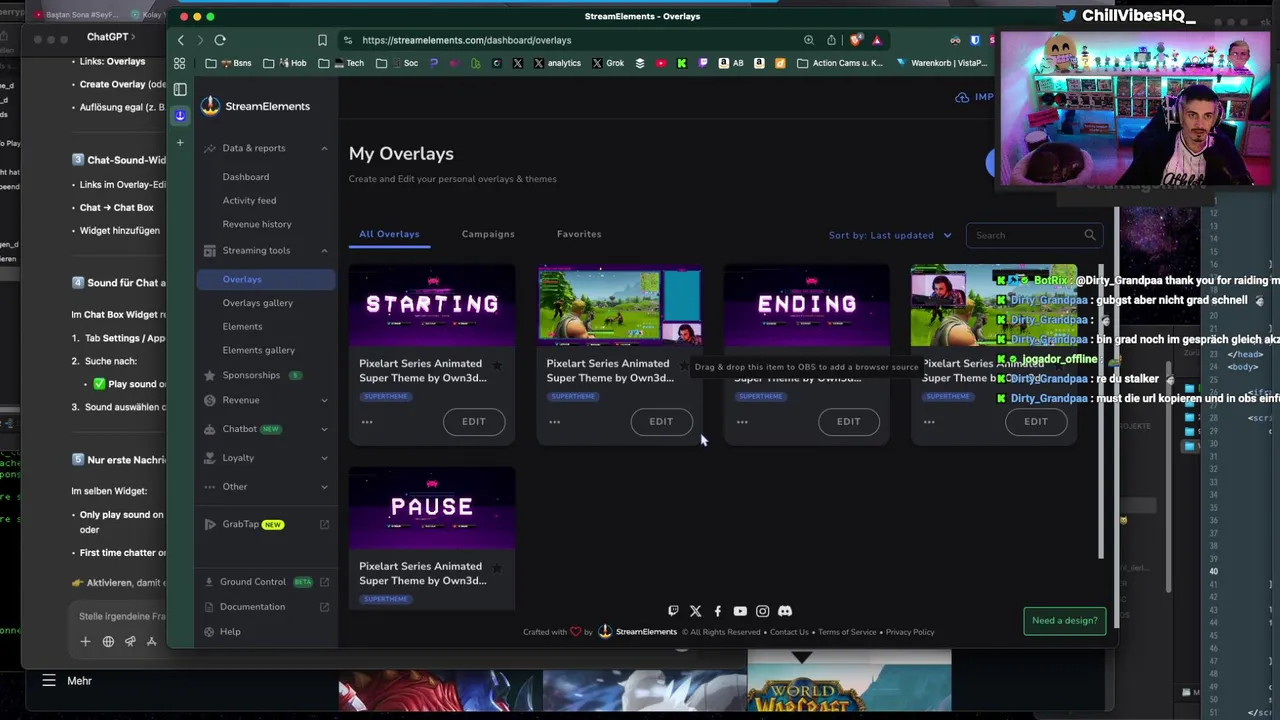Click the bookmark page icon by the URL bar
This screenshot has height=720, width=1280.
(x=322, y=40)
